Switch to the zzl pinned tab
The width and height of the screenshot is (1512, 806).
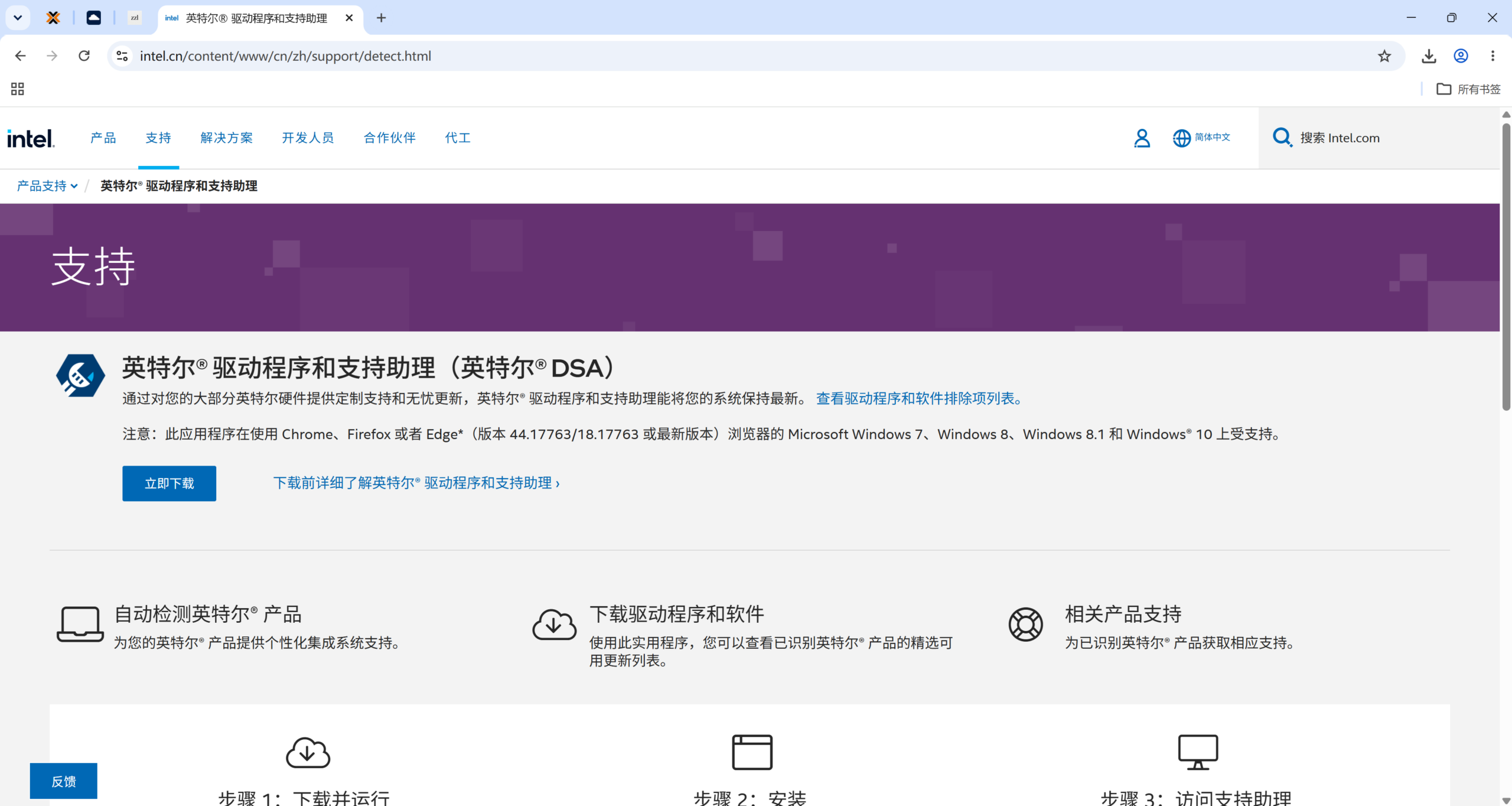[x=135, y=18]
